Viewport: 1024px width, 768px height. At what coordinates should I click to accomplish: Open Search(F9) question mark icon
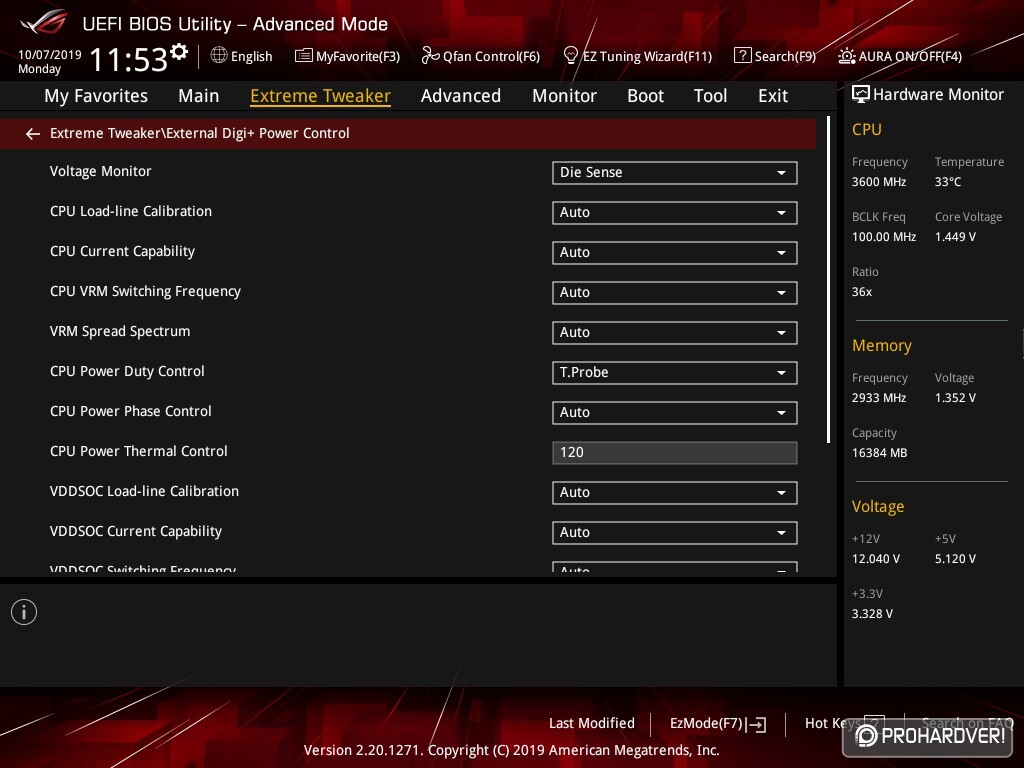743,56
